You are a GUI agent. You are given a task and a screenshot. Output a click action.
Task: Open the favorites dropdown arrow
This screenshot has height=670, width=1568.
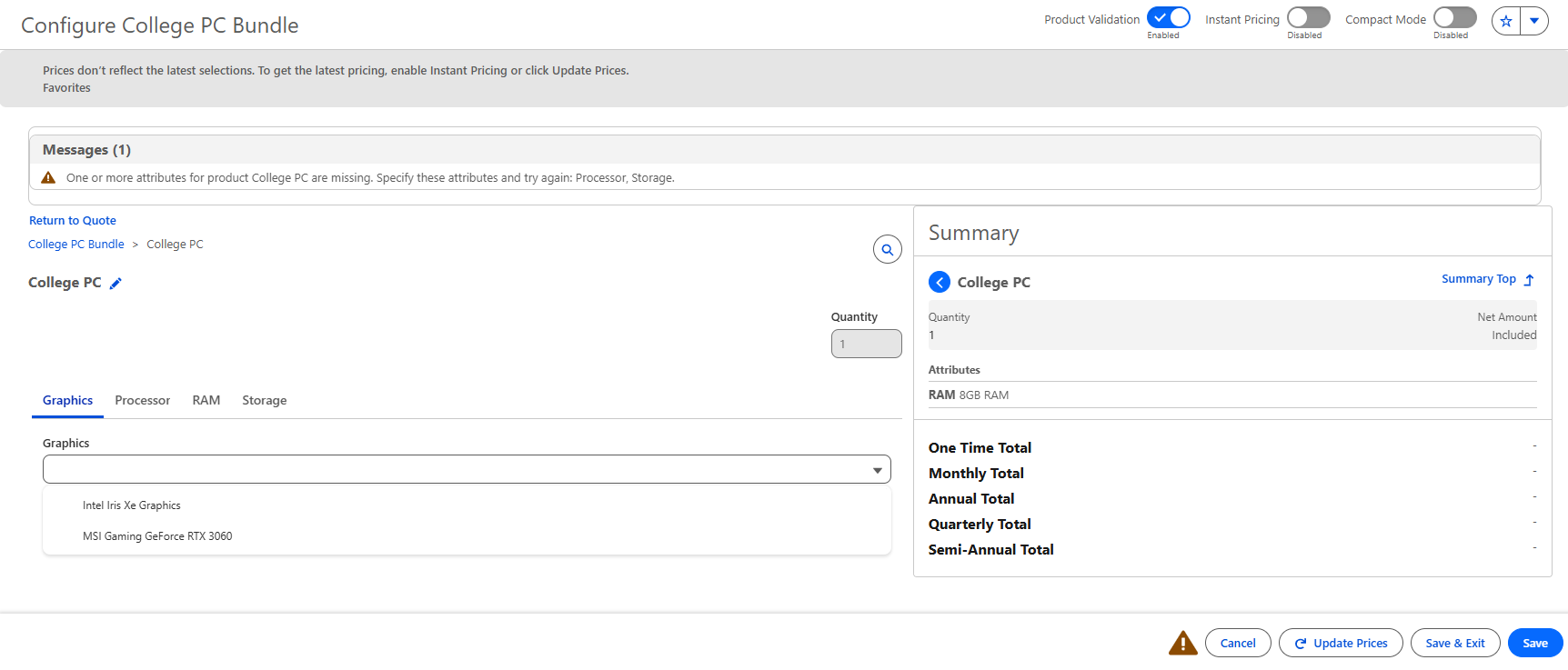pos(1534,21)
